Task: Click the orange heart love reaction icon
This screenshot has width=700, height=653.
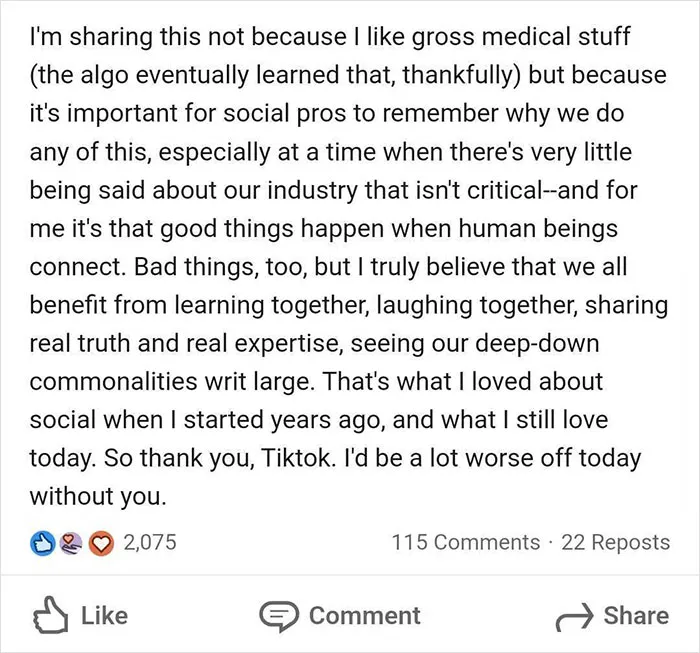Action: pos(101,543)
